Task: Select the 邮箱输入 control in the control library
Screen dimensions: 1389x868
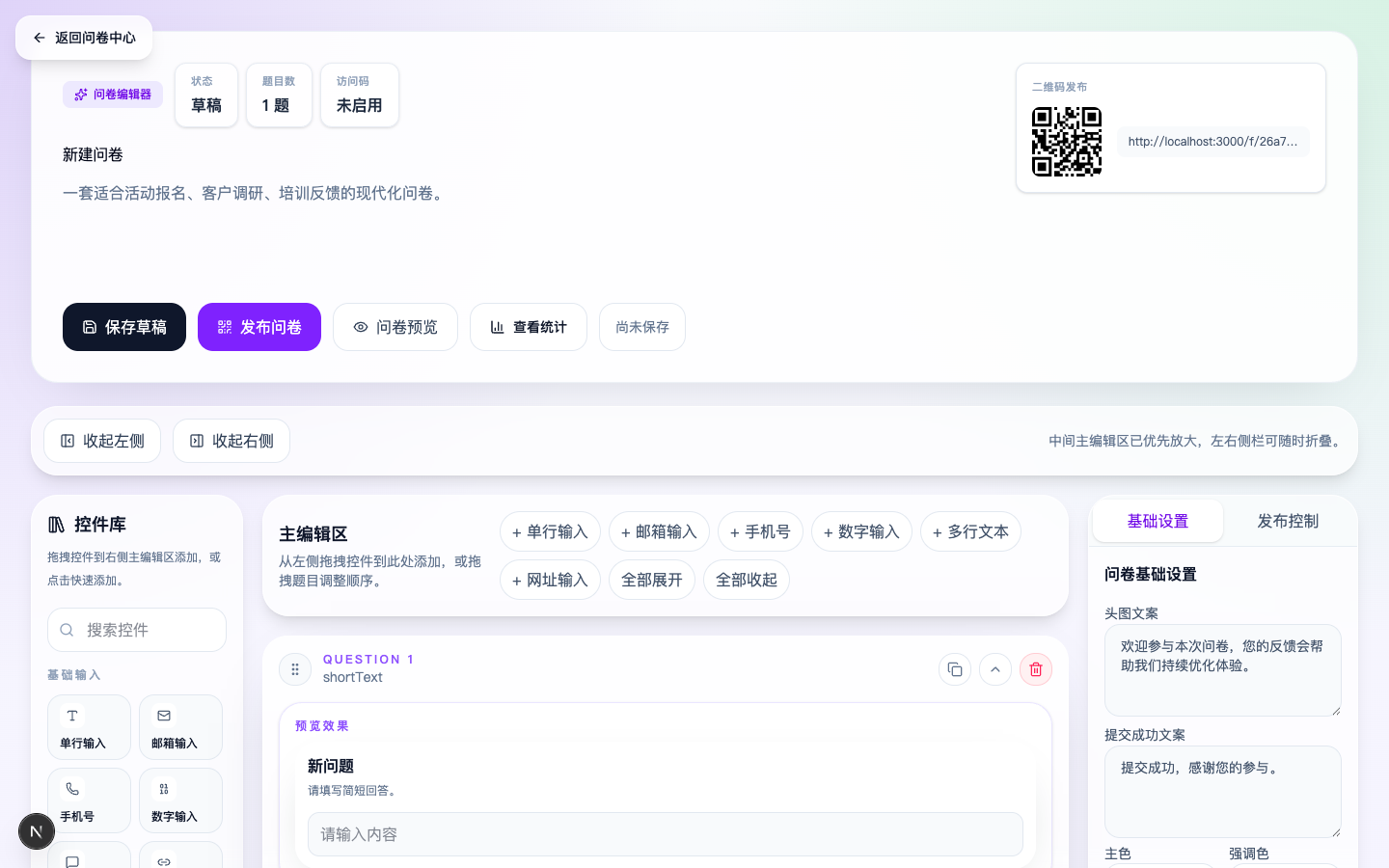Action: coord(180,727)
